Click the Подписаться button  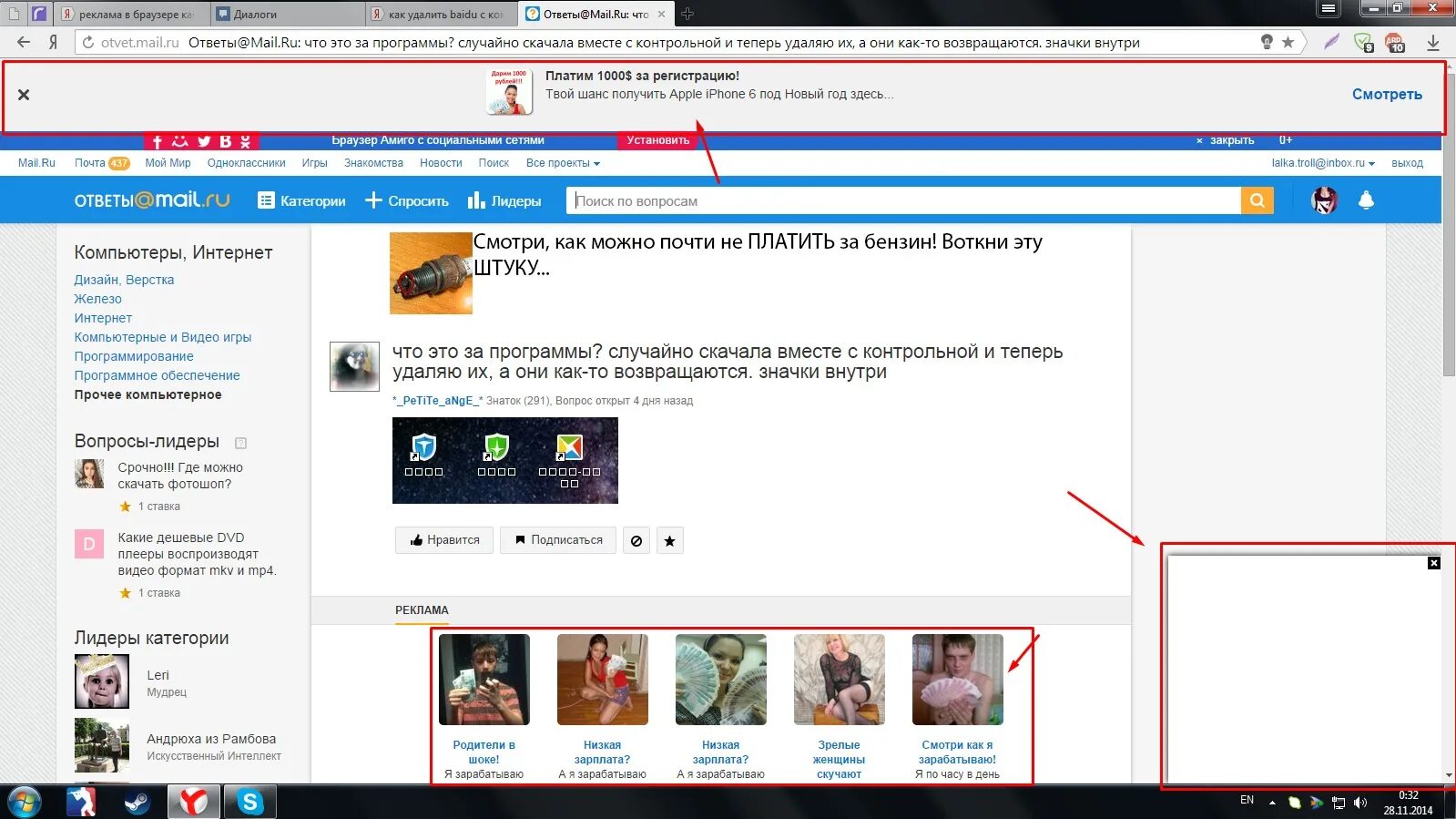[558, 540]
